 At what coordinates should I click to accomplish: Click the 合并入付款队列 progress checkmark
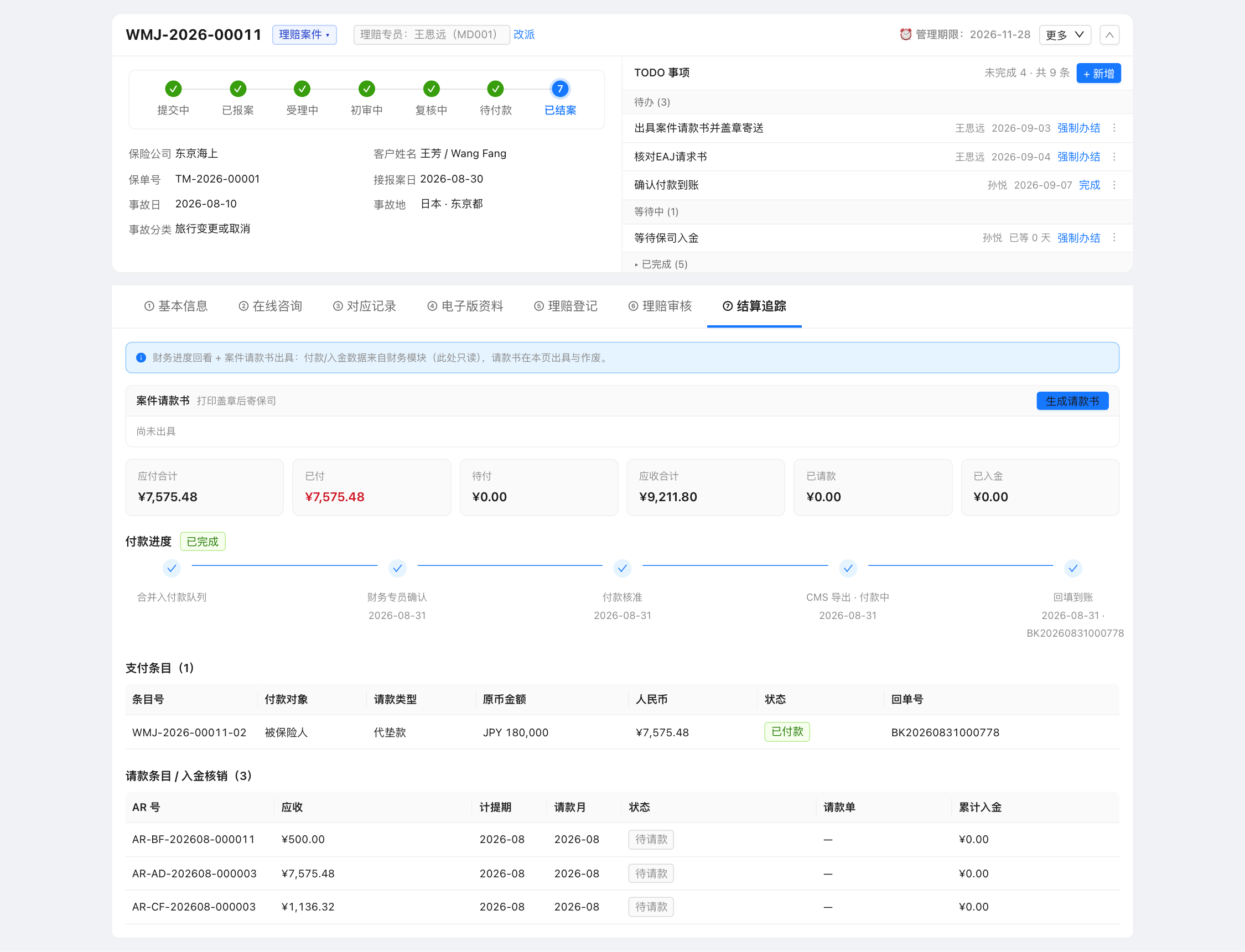coord(172,568)
